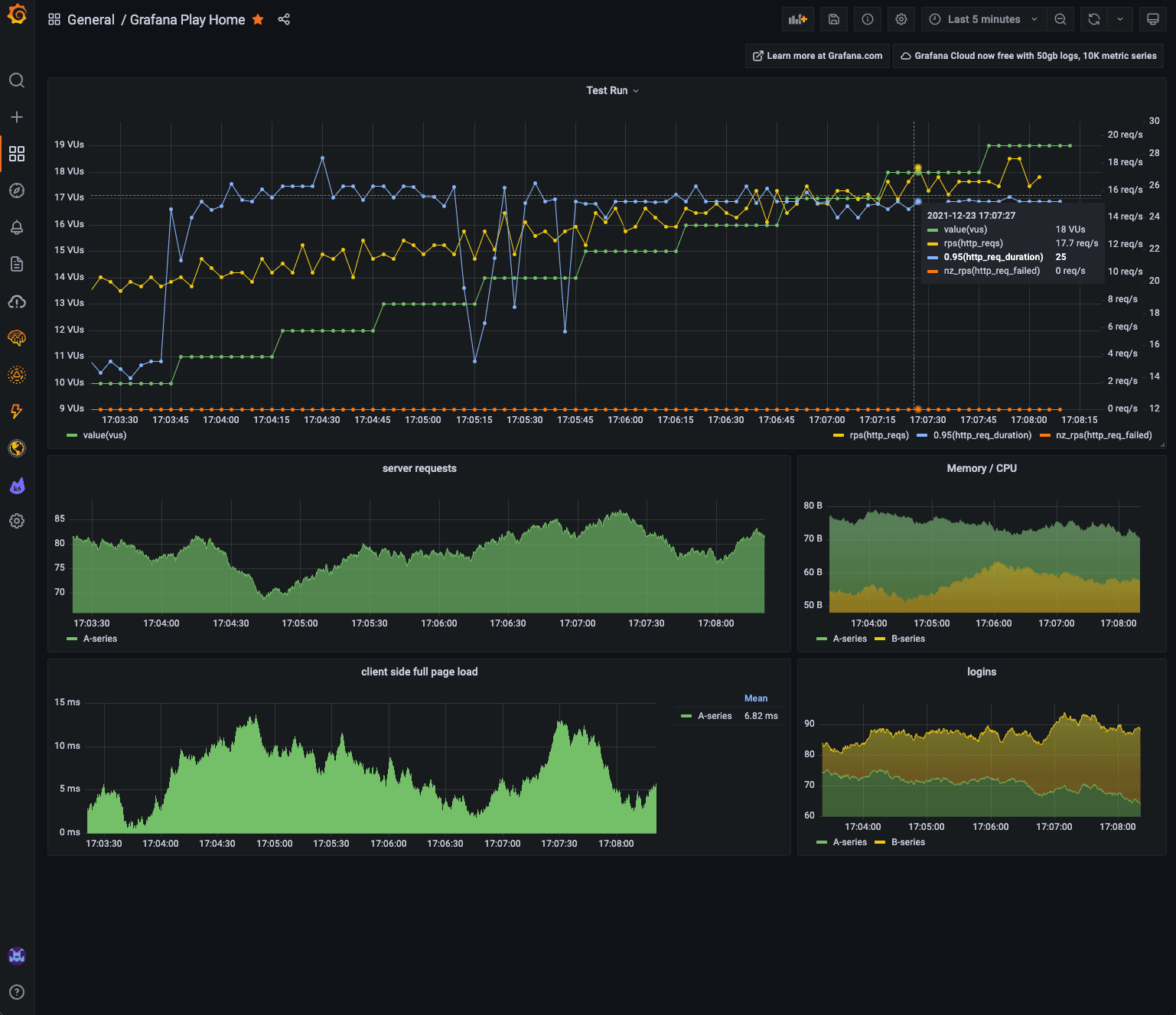Open the Create new item plus icon
The height and width of the screenshot is (1015, 1176).
(x=17, y=116)
